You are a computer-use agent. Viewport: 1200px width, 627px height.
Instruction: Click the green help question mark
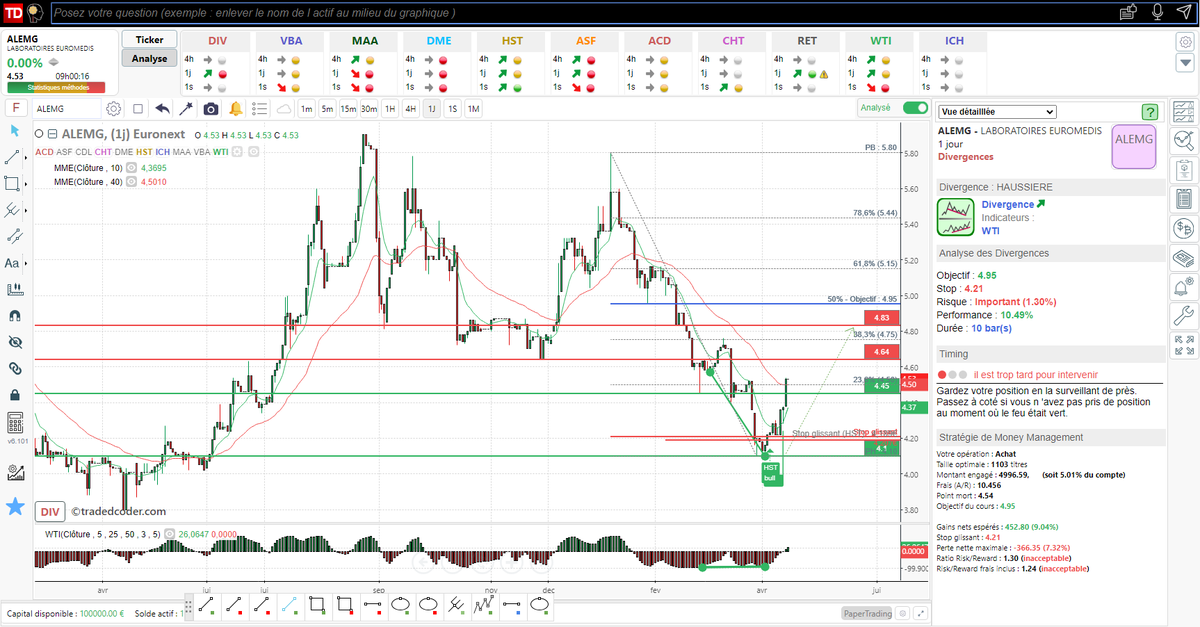coord(1149,112)
